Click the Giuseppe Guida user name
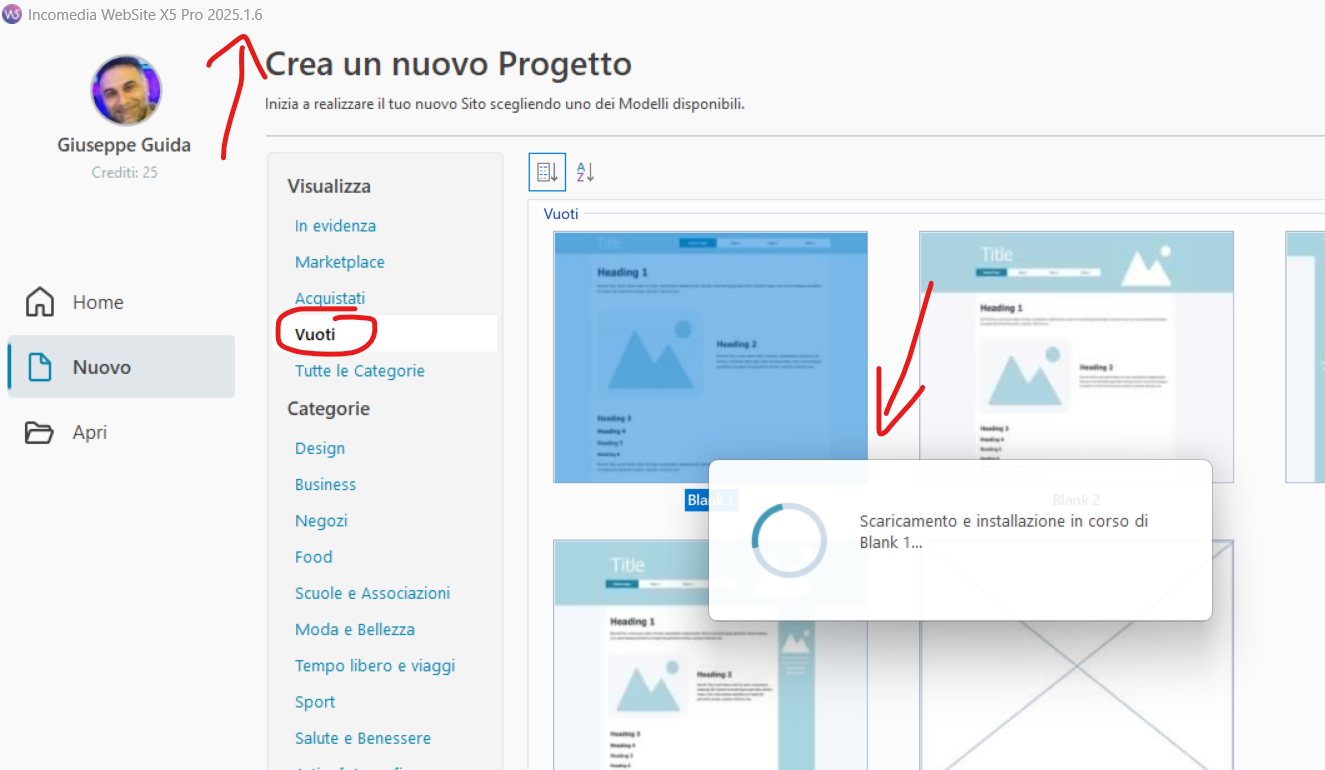This screenshot has height=770, width=1325. [124, 145]
